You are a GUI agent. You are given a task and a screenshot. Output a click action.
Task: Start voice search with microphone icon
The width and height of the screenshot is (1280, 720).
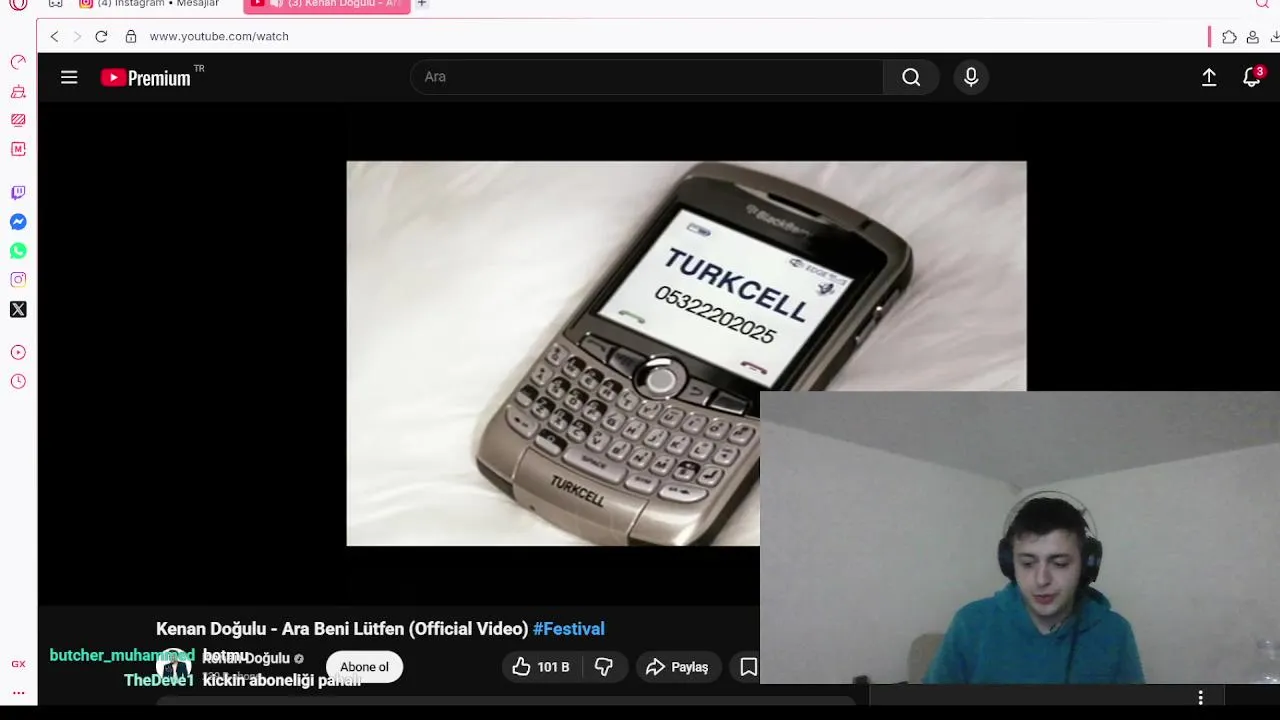click(971, 77)
